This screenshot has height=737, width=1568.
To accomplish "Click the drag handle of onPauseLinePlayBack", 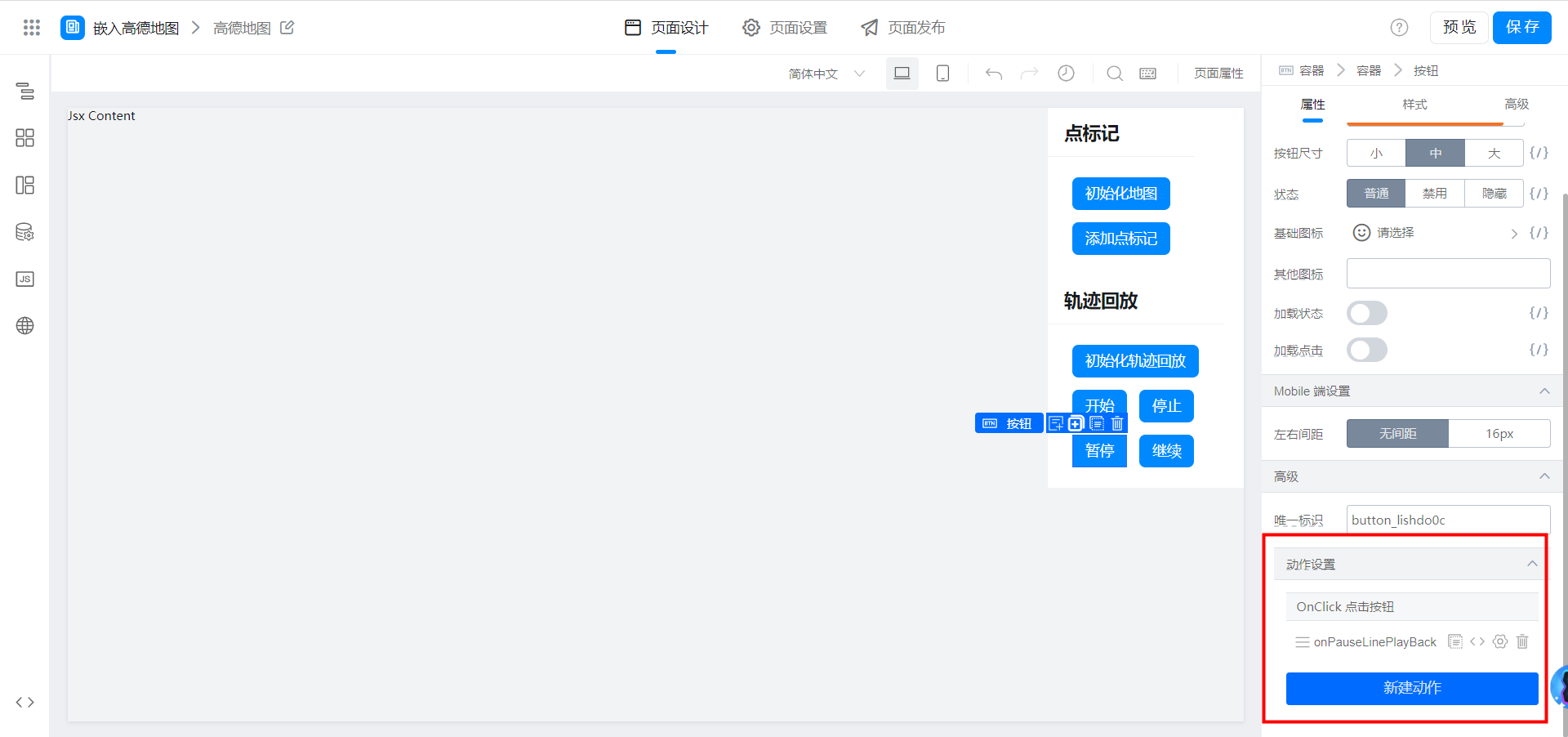I will click(x=1303, y=642).
